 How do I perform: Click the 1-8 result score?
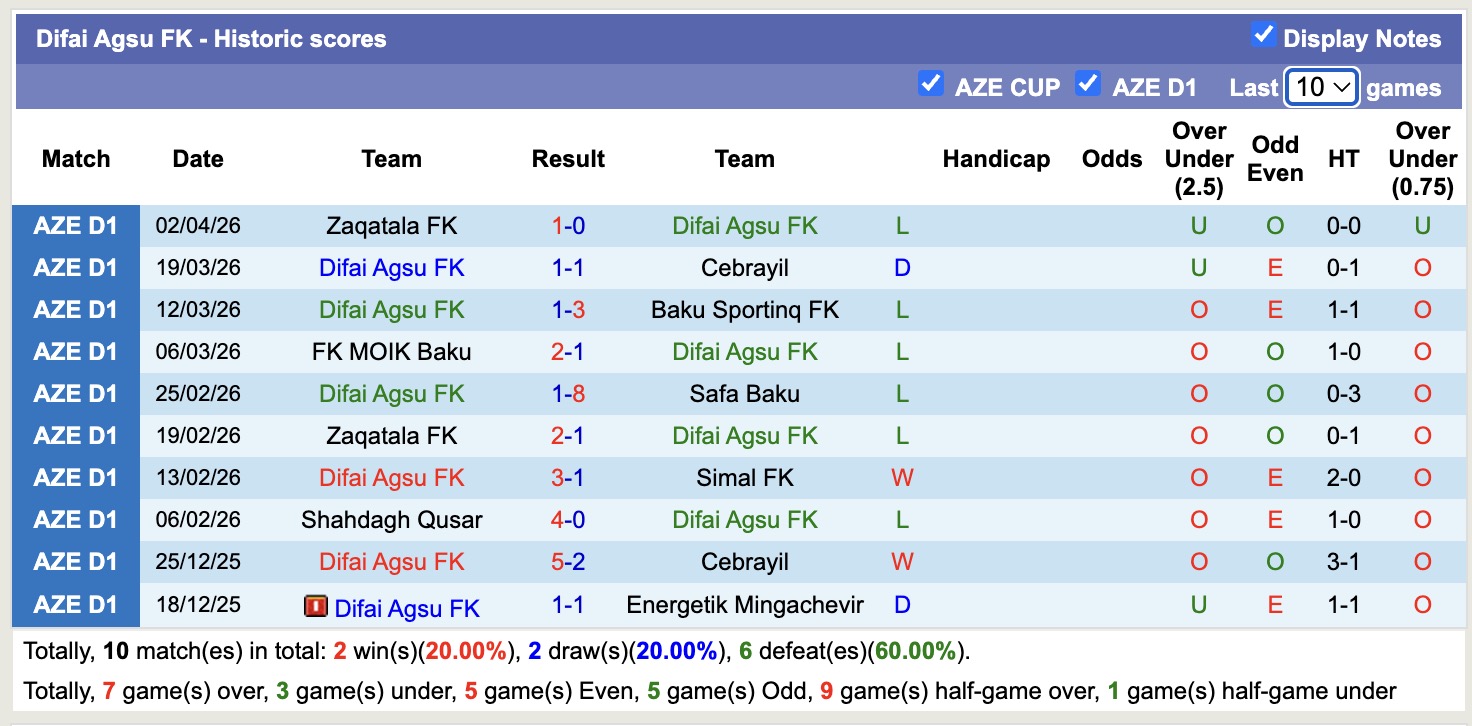[x=568, y=394]
